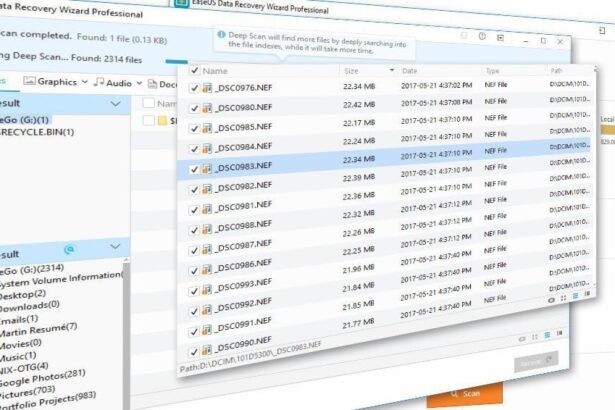Viewport: 615px width, 410px height.
Task: Click the file icon beside _DSC0985.NEF
Action: [207, 128]
